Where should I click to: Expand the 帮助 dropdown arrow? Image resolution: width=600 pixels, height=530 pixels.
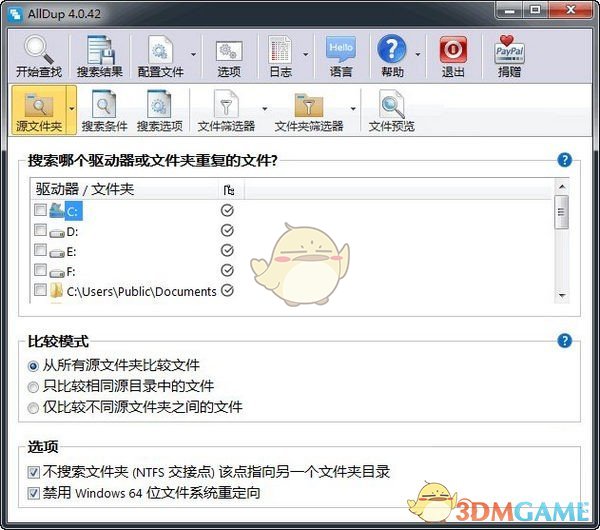click(x=418, y=54)
